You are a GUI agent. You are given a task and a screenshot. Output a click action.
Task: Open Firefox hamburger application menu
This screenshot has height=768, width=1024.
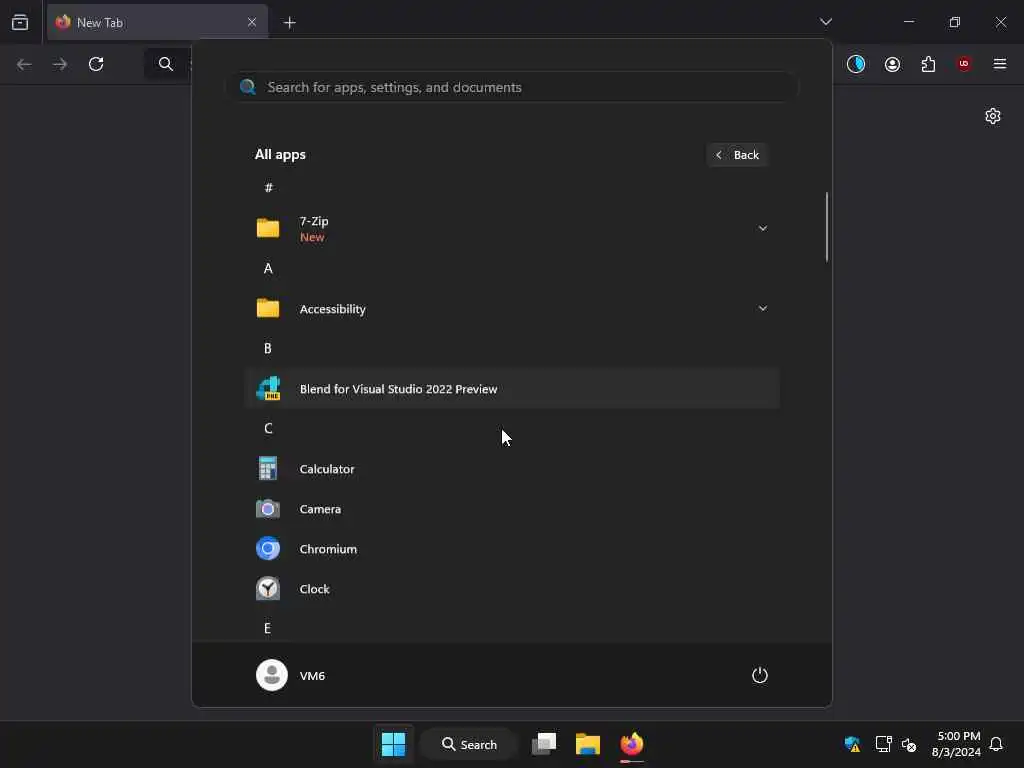pos(1000,64)
